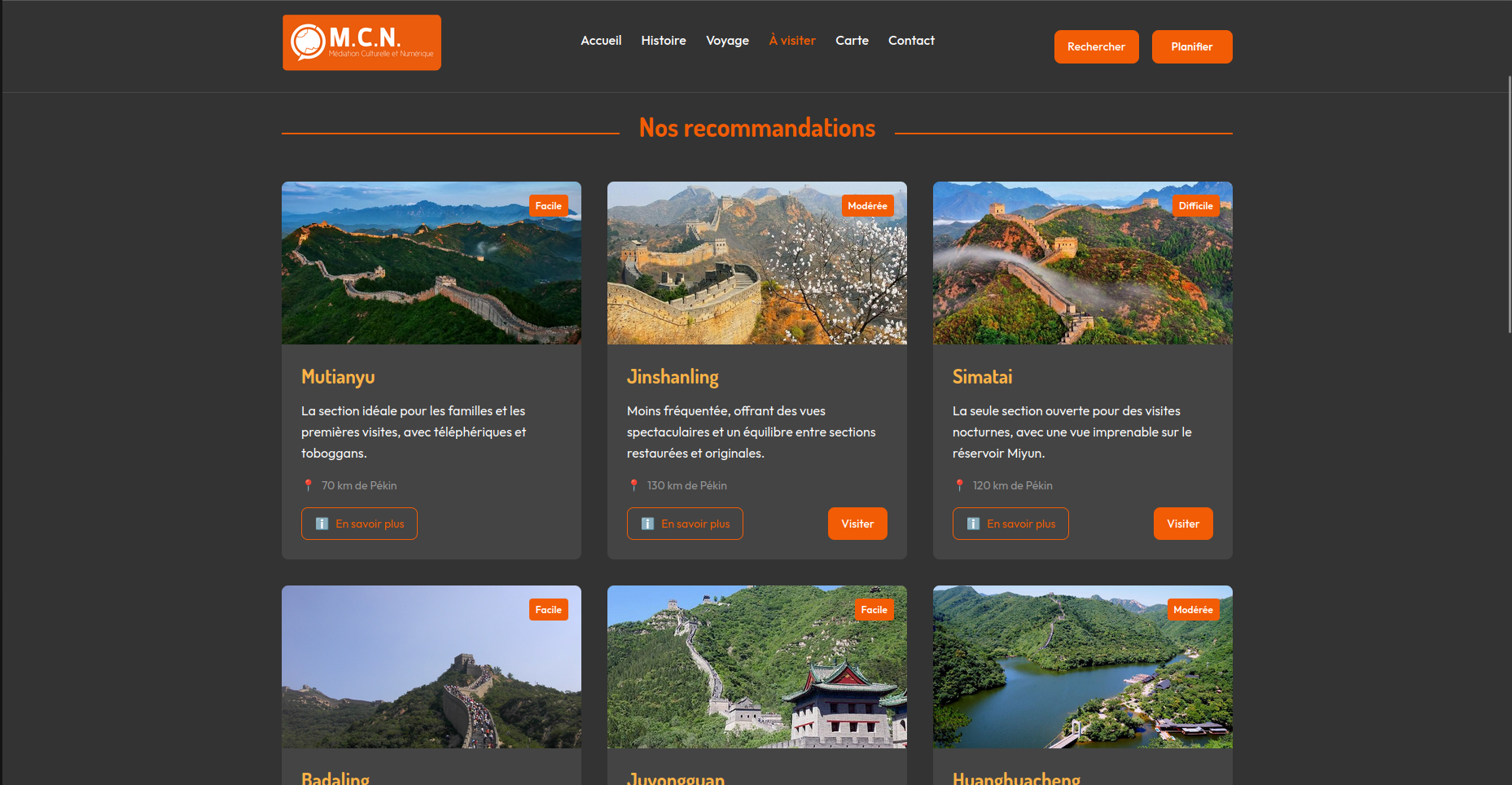Click Visiter on the Jinshanling card
This screenshot has height=785, width=1512.
point(857,524)
